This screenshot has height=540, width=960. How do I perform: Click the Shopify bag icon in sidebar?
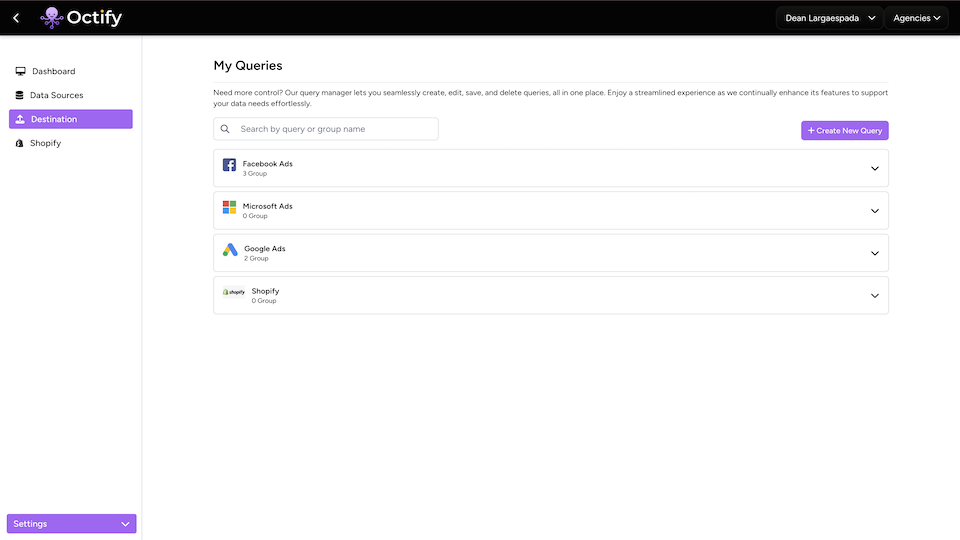pyautogui.click(x=19, y=143)
